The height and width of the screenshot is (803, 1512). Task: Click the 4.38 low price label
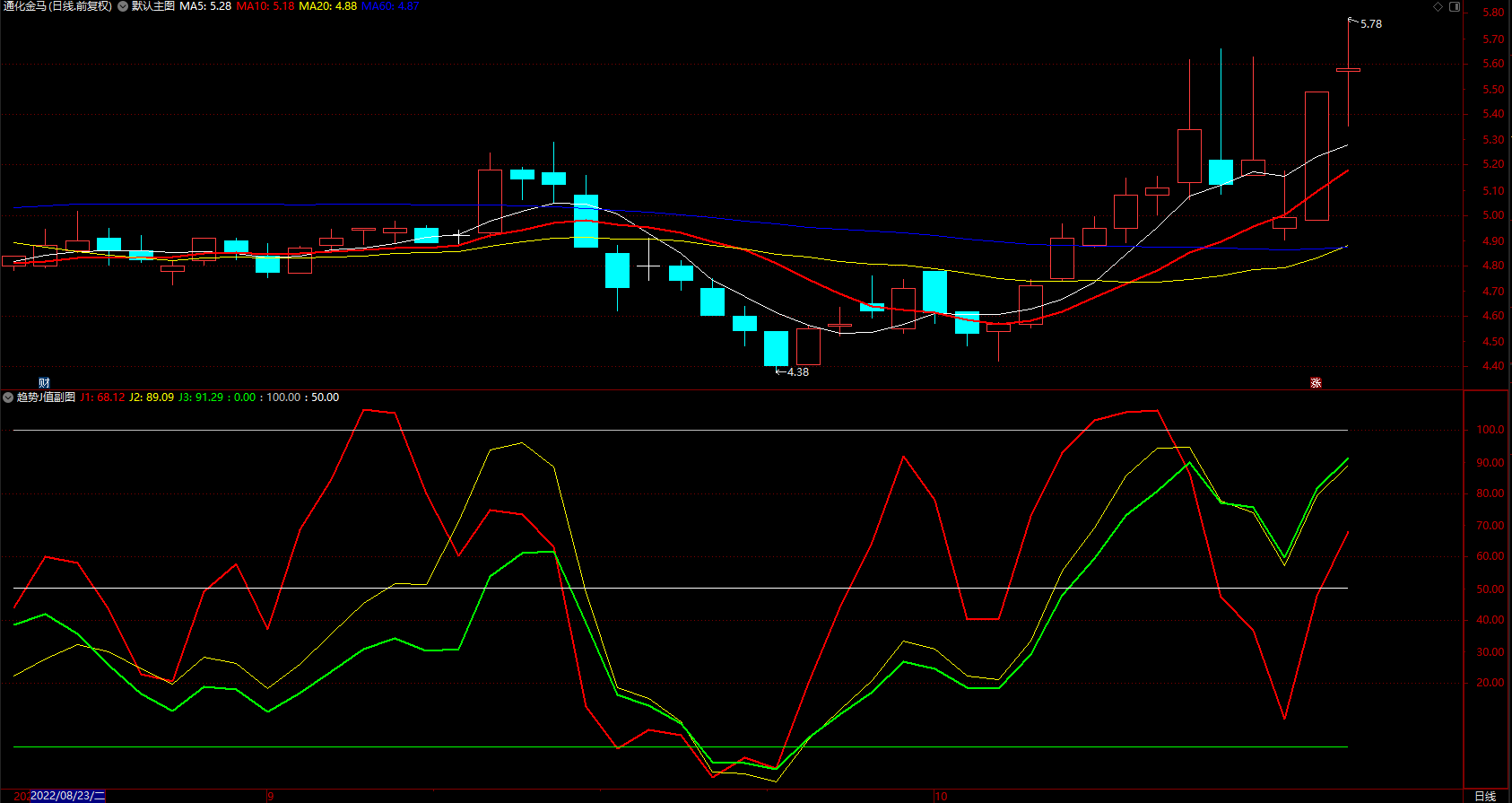click(x=797, y=372)
